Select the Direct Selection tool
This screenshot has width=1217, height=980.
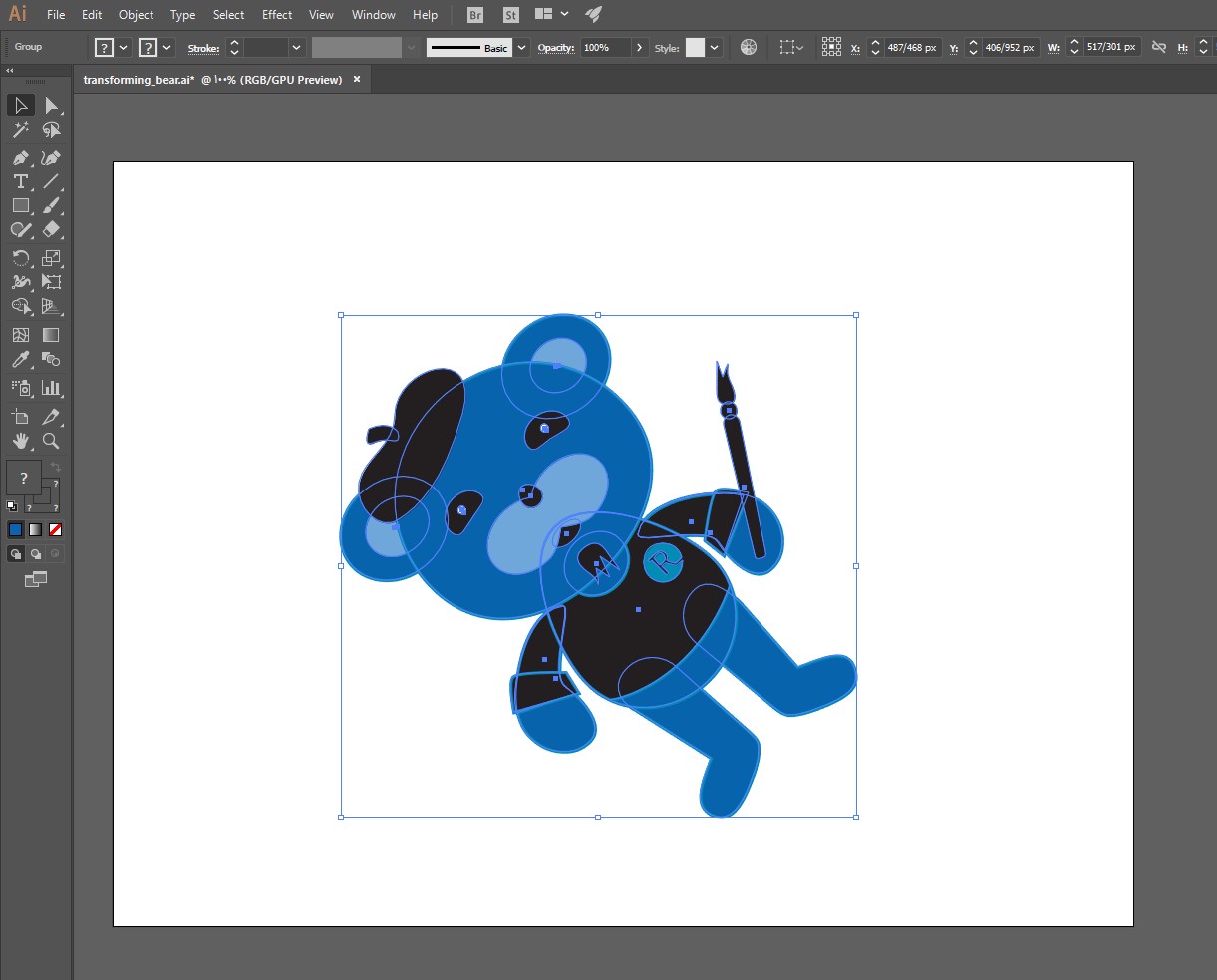coord(52,105)
